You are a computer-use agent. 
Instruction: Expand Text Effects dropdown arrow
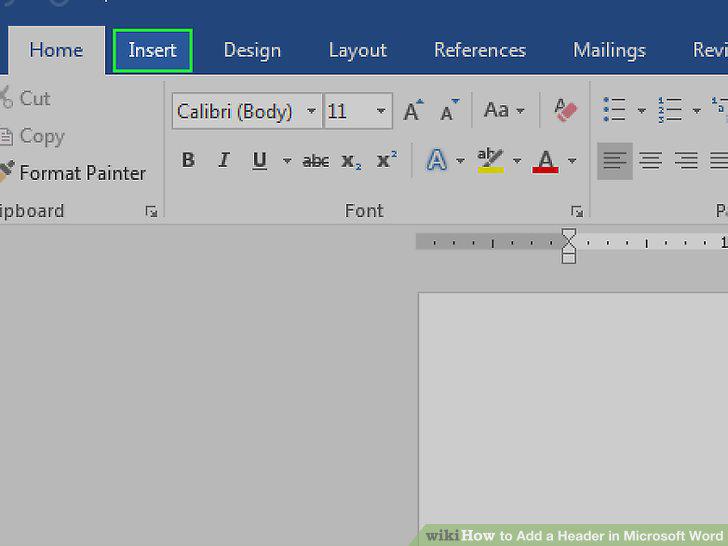tap(460, 161)
